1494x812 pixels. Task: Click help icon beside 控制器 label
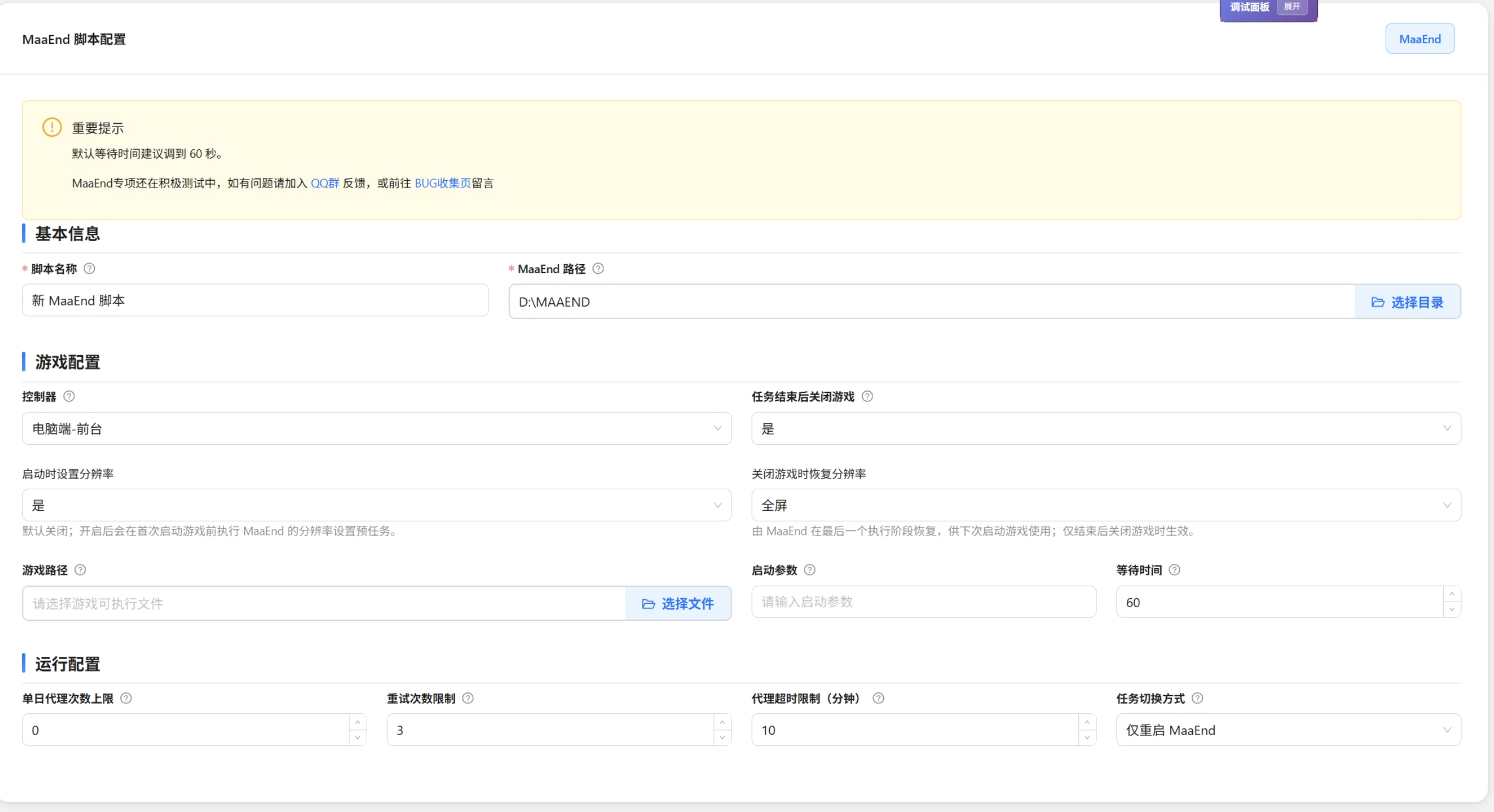pyautogui.click(x=69, y=396)
